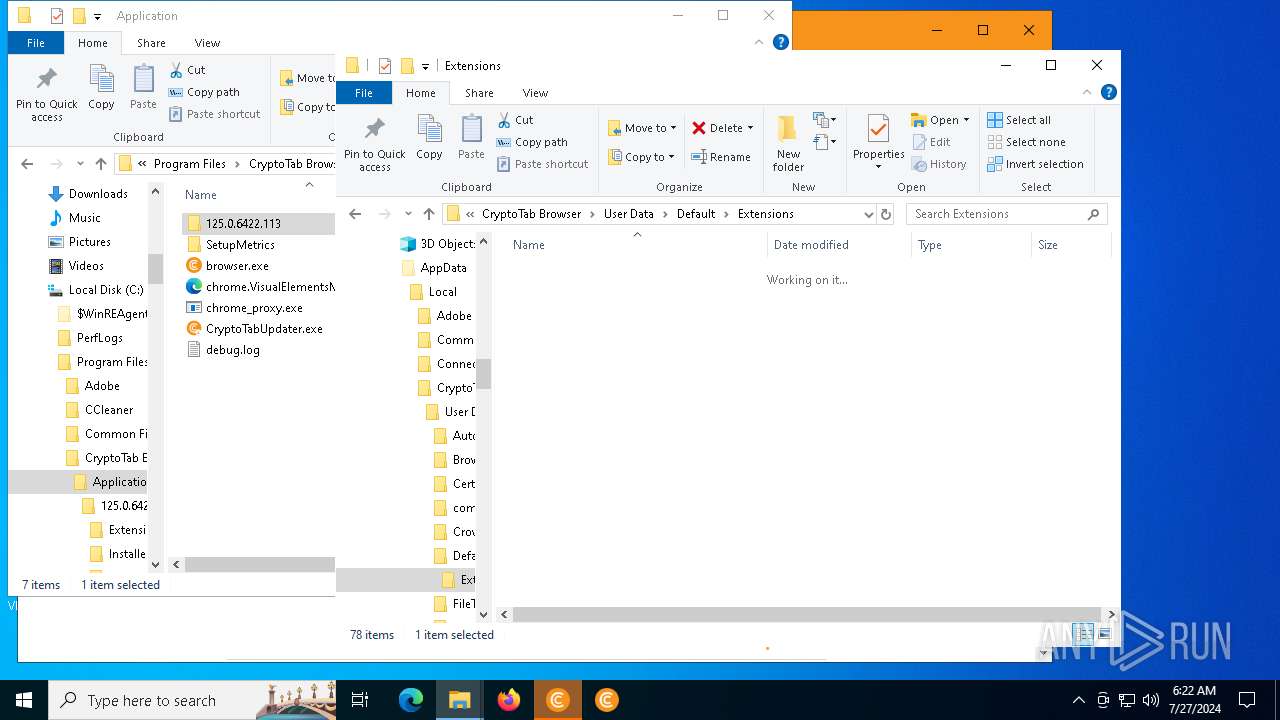Open Firefox from taskbar
Viewport: 1280px width, 720px height.
[509, 700]
